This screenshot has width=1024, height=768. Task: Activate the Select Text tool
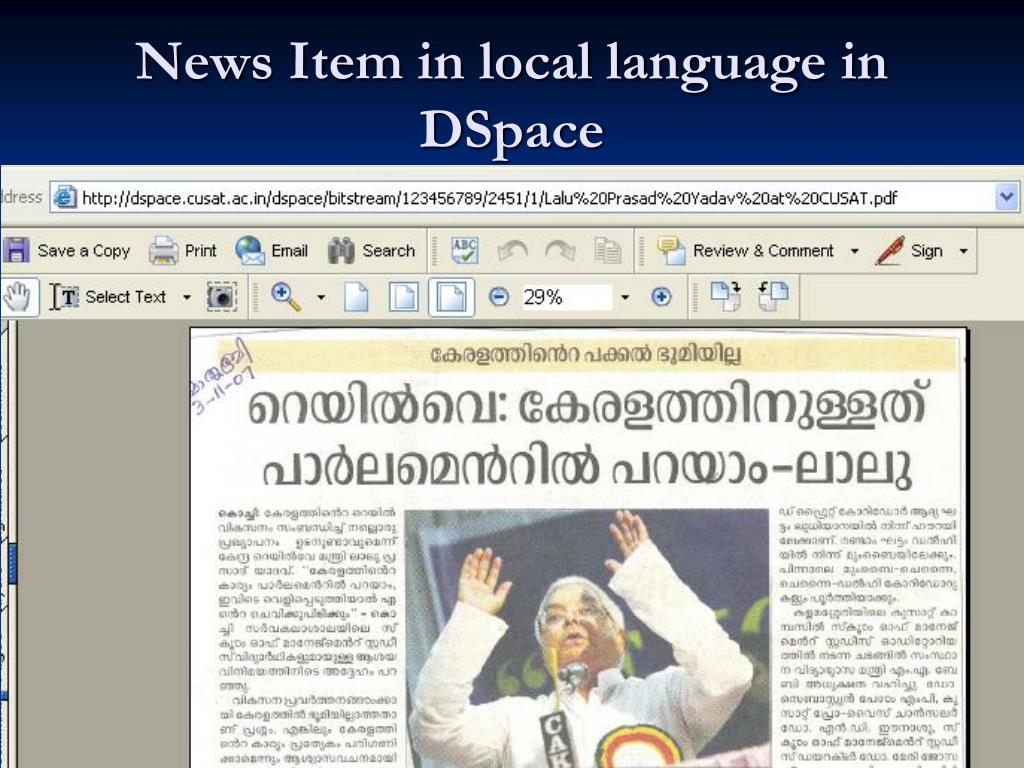[108, 297]
